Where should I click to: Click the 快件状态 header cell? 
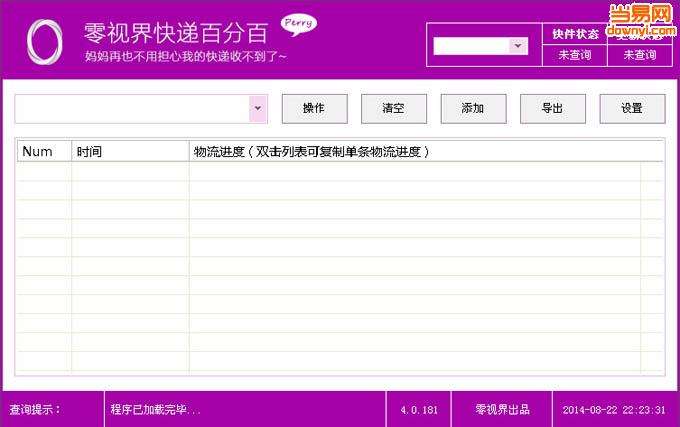pyautogui.click(x=575, y=34)
